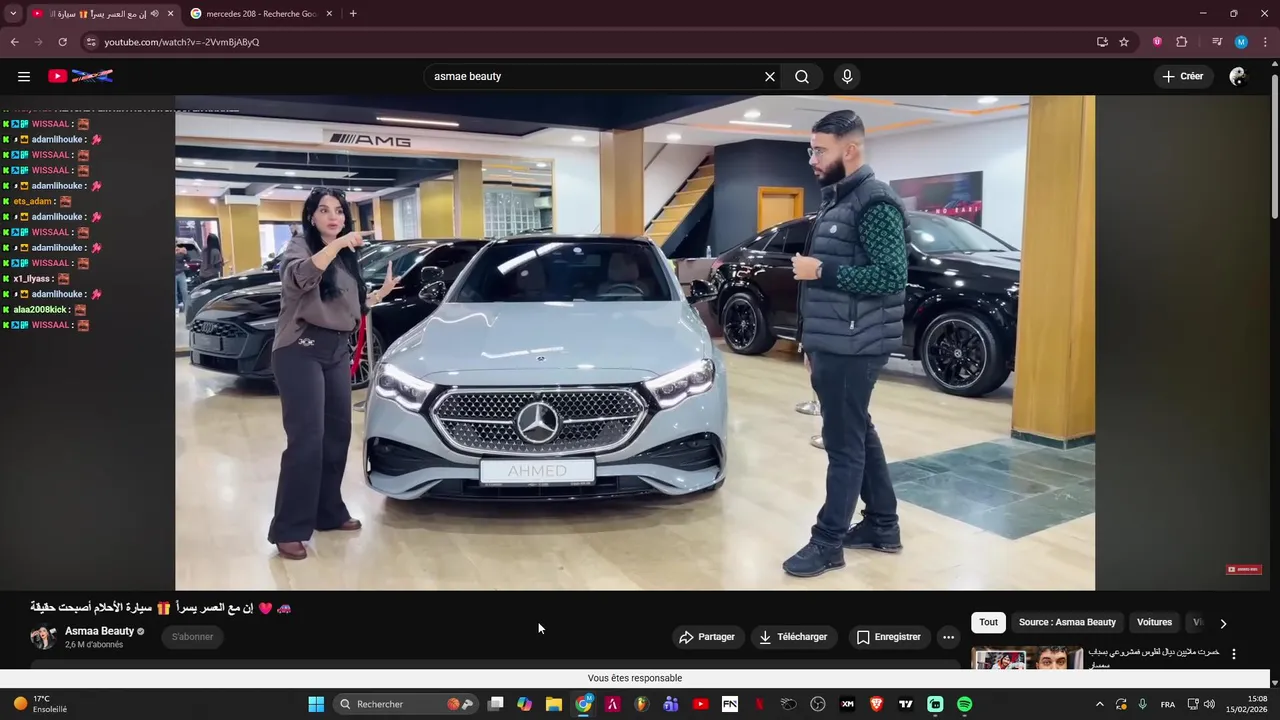This screenshot has height=720, width=1280.
Task: Bookmark this page with the star icon
Action: click(x=1124, y=42)
